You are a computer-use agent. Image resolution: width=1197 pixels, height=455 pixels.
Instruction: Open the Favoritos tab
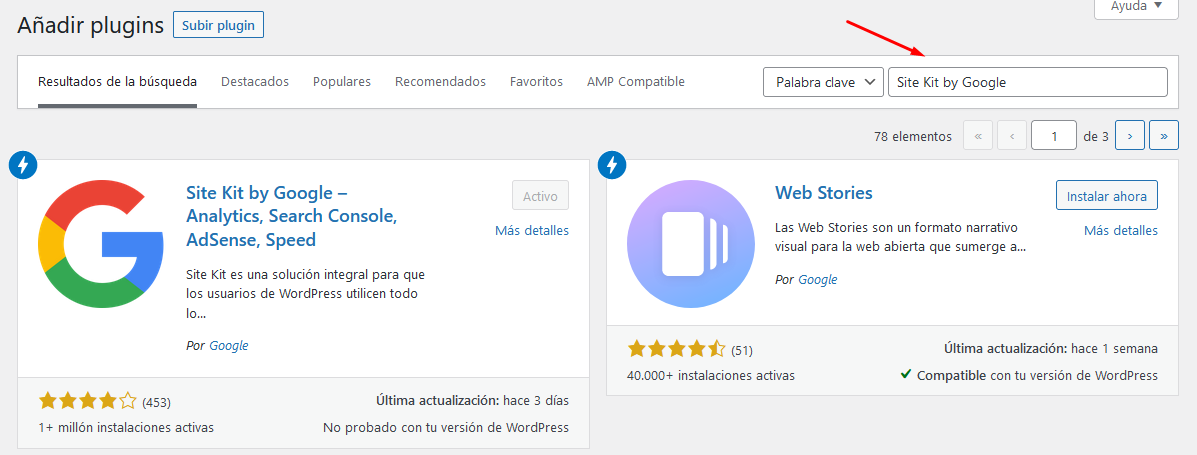tap(537, 82)
